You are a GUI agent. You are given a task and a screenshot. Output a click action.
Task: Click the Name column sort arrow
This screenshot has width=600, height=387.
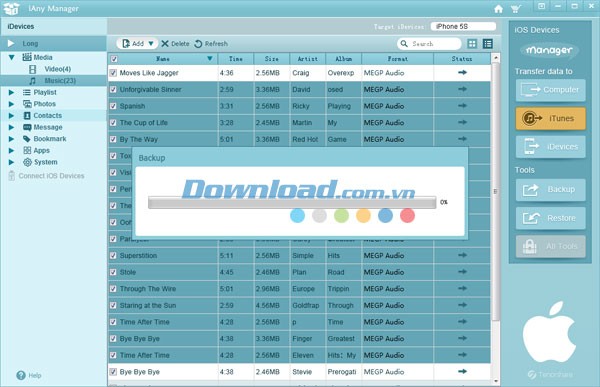pos(210,59)
